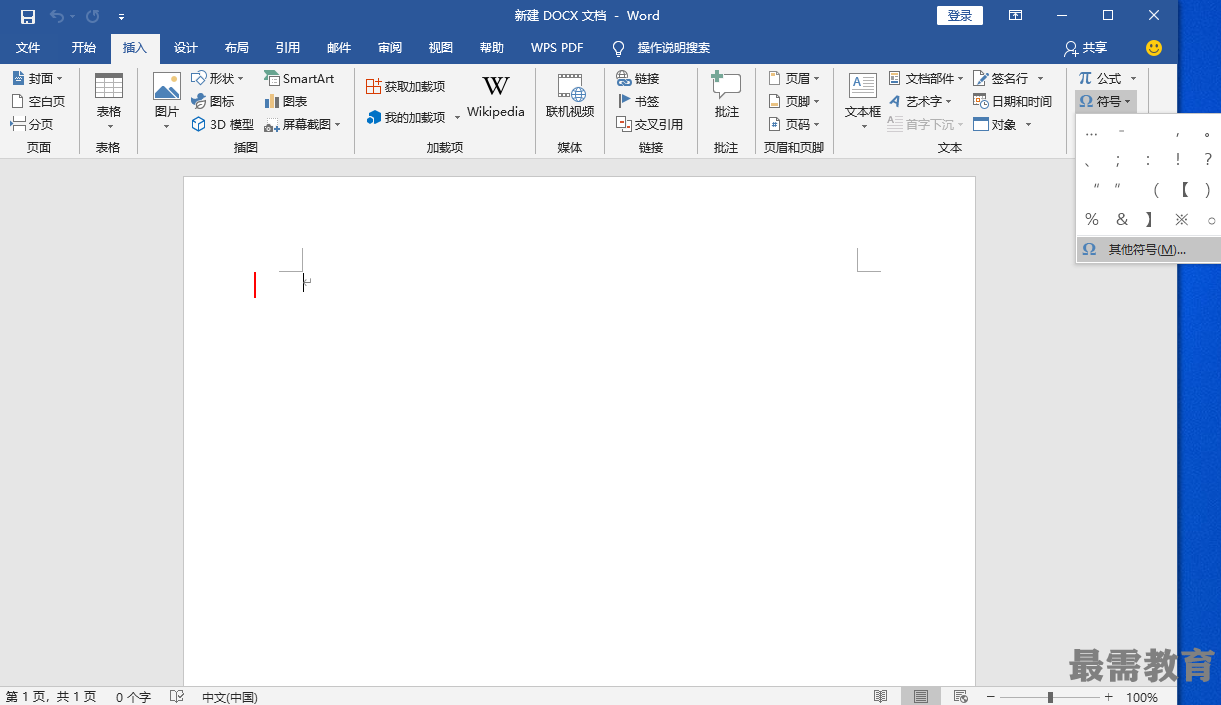Insert the % symbol from gallery
The width and height of the screenshot is (1221, 705).
tap(1092, 219)
